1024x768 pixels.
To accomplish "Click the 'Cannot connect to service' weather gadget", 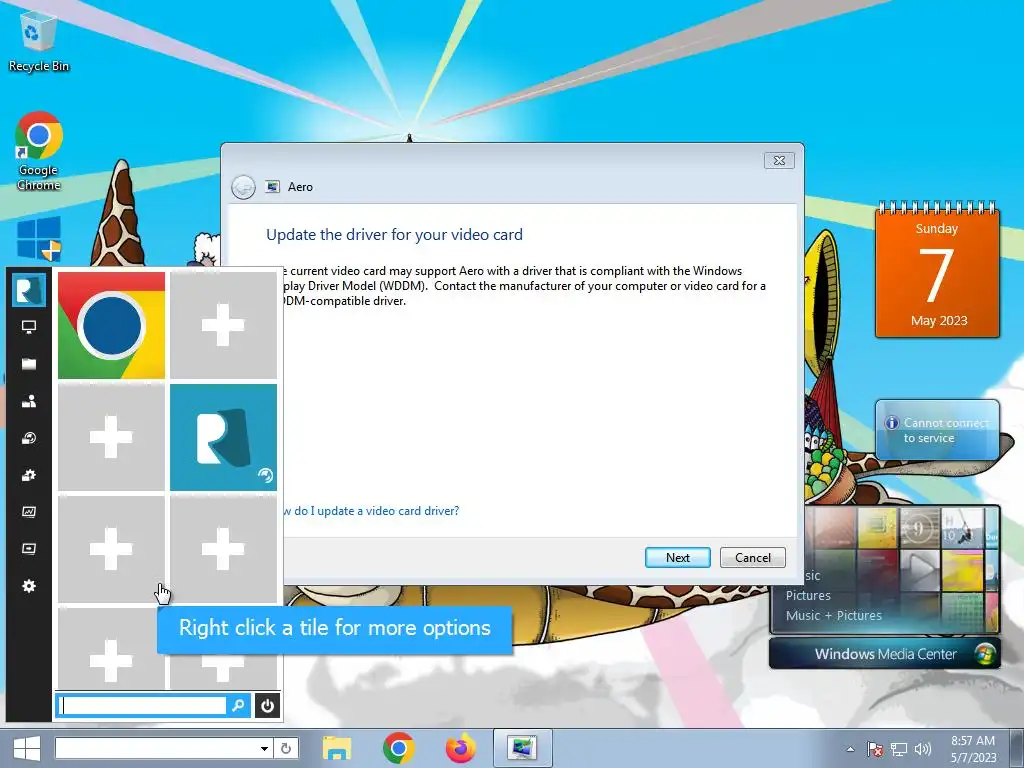I will (x=937, y=430).
